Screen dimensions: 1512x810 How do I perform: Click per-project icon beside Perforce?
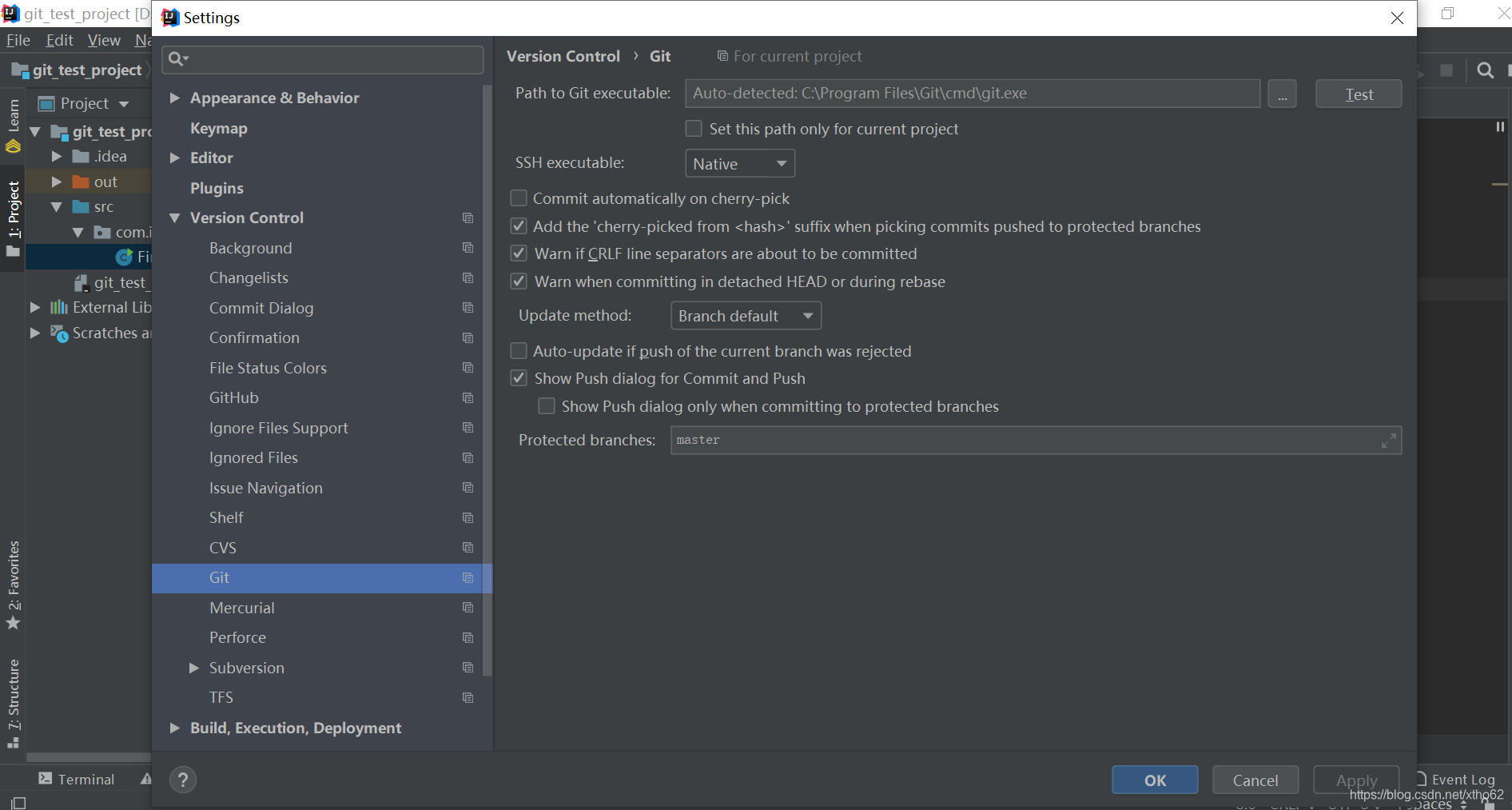click(468, 637)
